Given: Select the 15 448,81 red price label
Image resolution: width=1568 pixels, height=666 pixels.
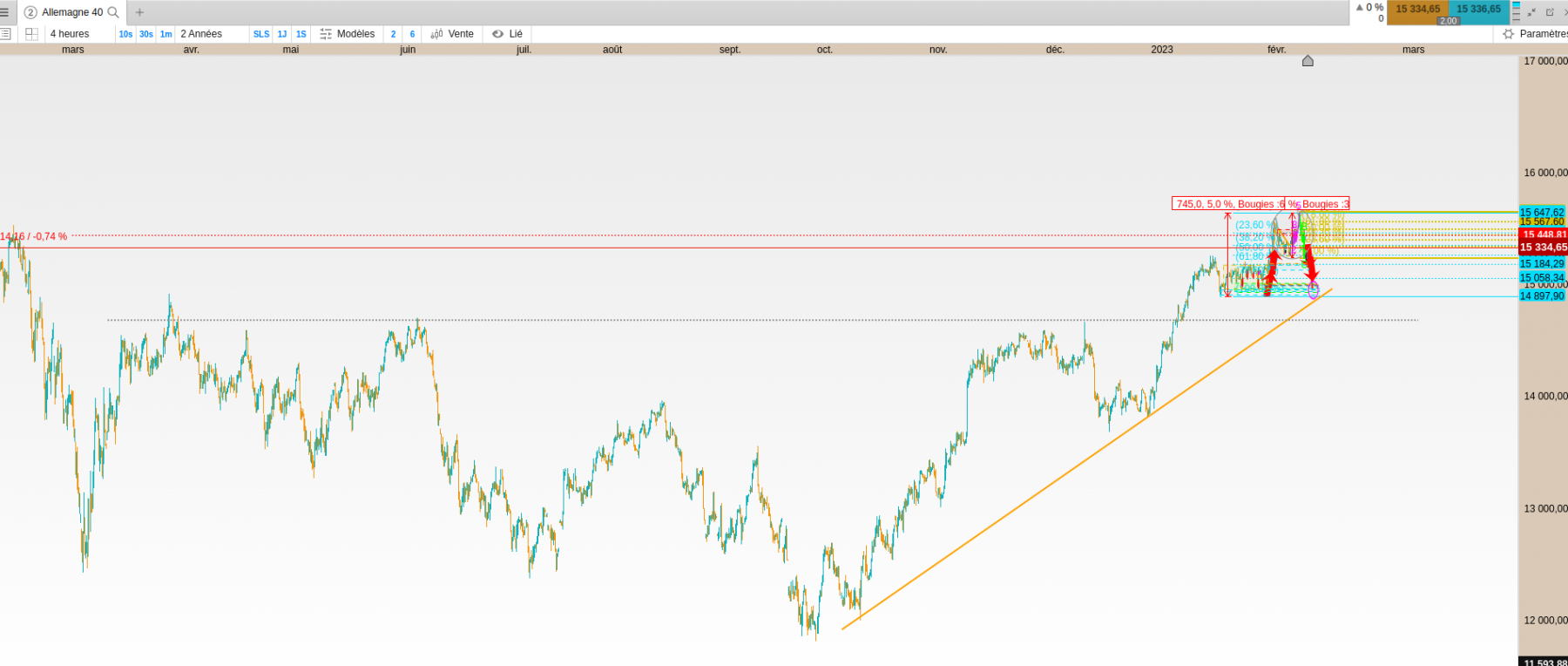Looking at the screenshot, I should click(x=1544, y=234).
